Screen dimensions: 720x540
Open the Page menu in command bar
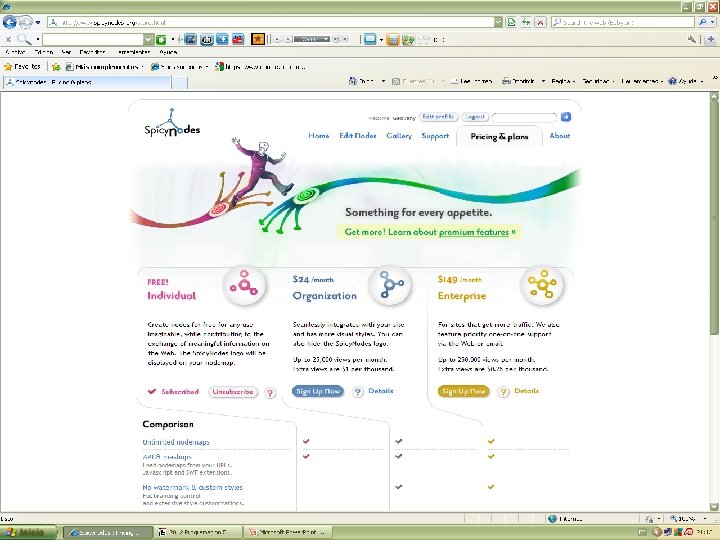coord(561,81)
